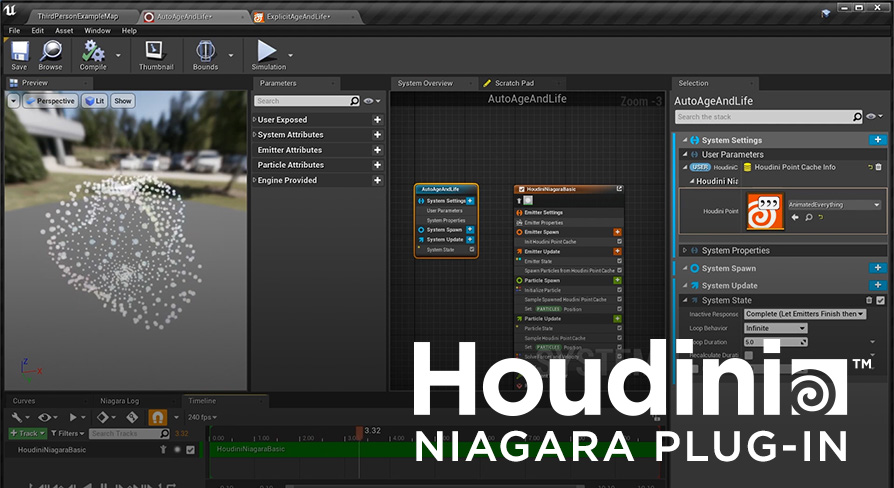Viewport: 894px width, 488px height.
Task: Add module to System Settings in Selection
Action: (877, 140)
